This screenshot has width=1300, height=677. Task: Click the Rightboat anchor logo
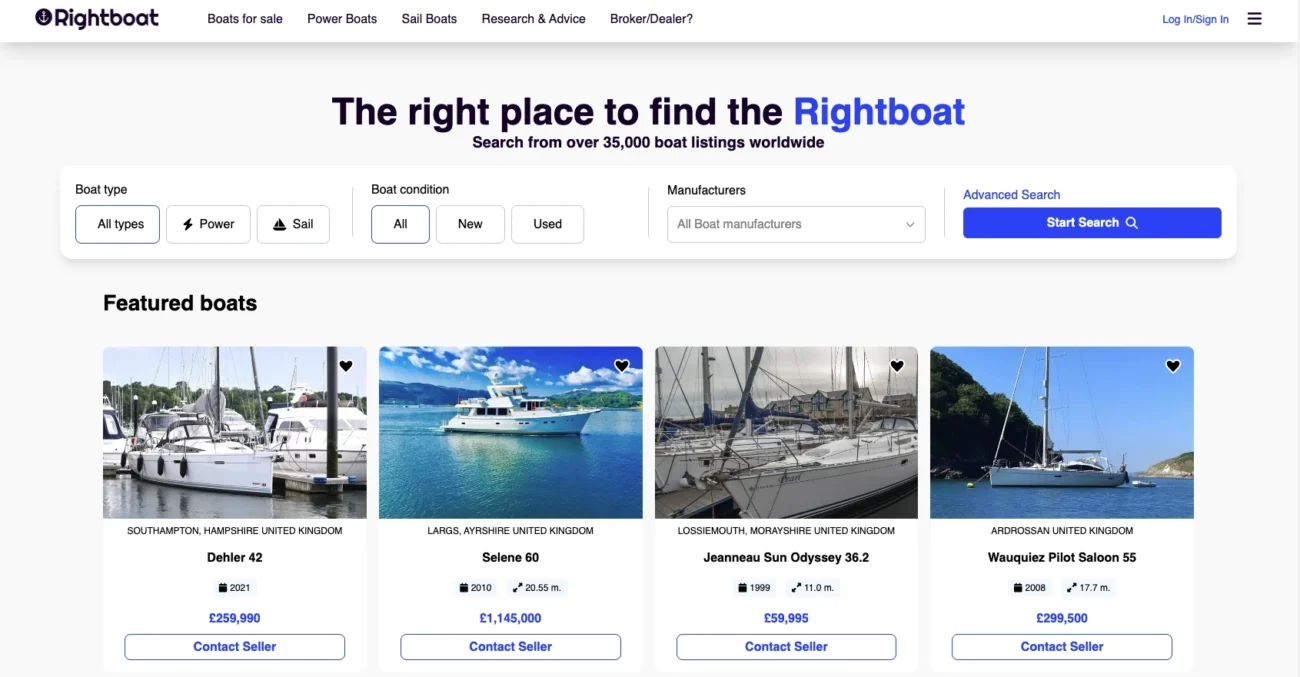(x=44, y=18)
